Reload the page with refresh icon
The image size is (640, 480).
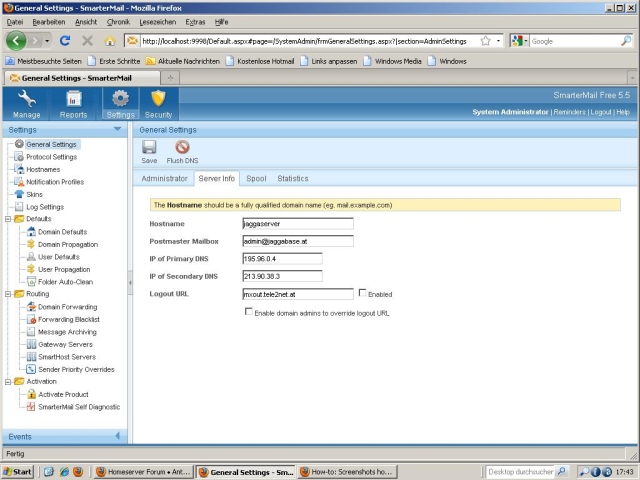pos(65,41)
